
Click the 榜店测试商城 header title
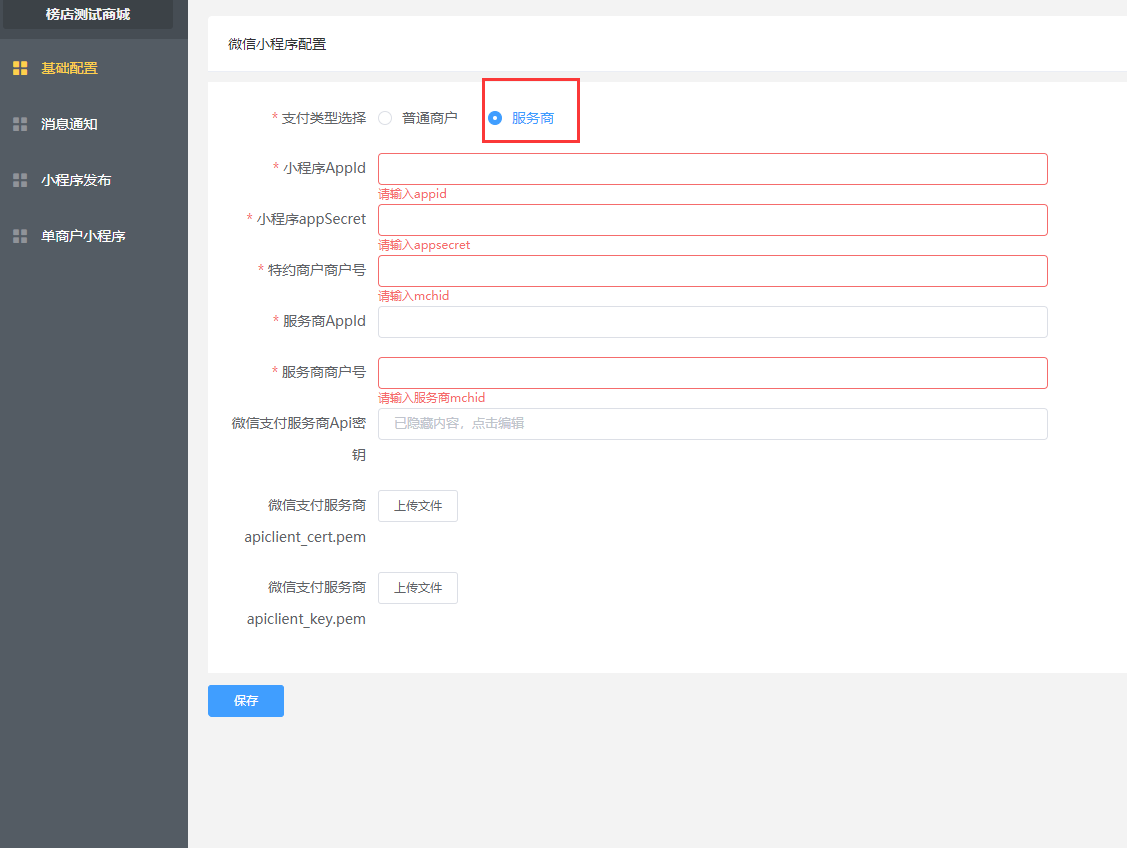(x=88, y=14)
